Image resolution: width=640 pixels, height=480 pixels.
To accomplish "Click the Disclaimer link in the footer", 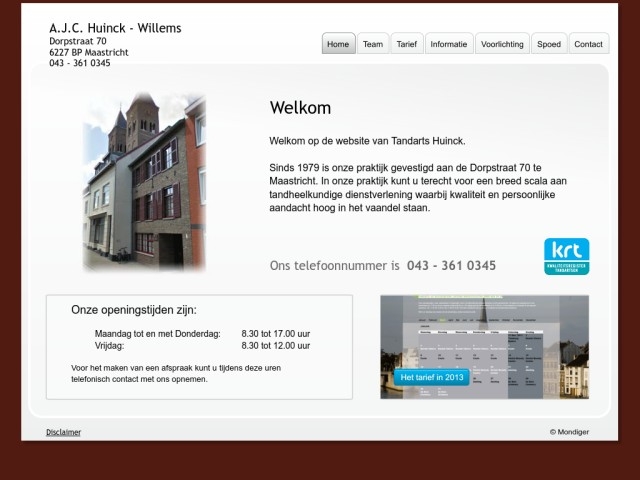I will tap(63, 432).
